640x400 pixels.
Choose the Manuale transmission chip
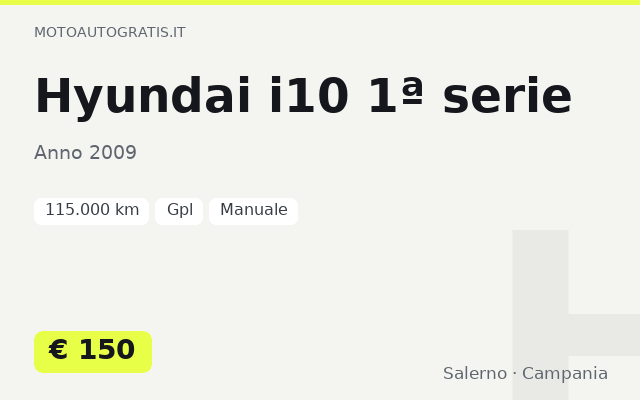(x=253, y=211)
